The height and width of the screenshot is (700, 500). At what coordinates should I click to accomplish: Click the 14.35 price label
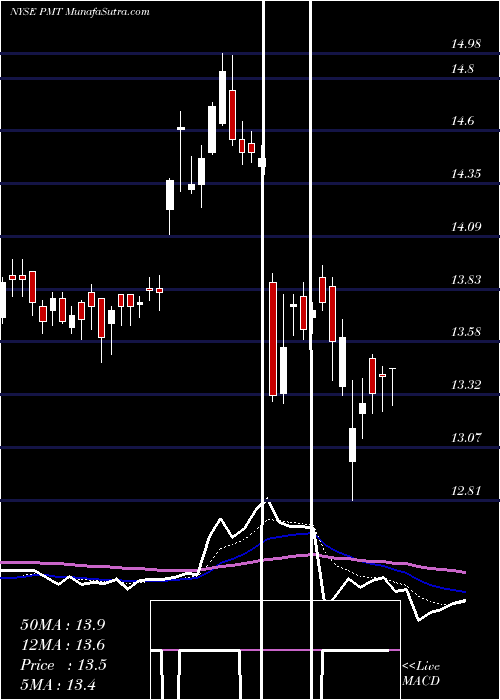(x=466, y=173)
